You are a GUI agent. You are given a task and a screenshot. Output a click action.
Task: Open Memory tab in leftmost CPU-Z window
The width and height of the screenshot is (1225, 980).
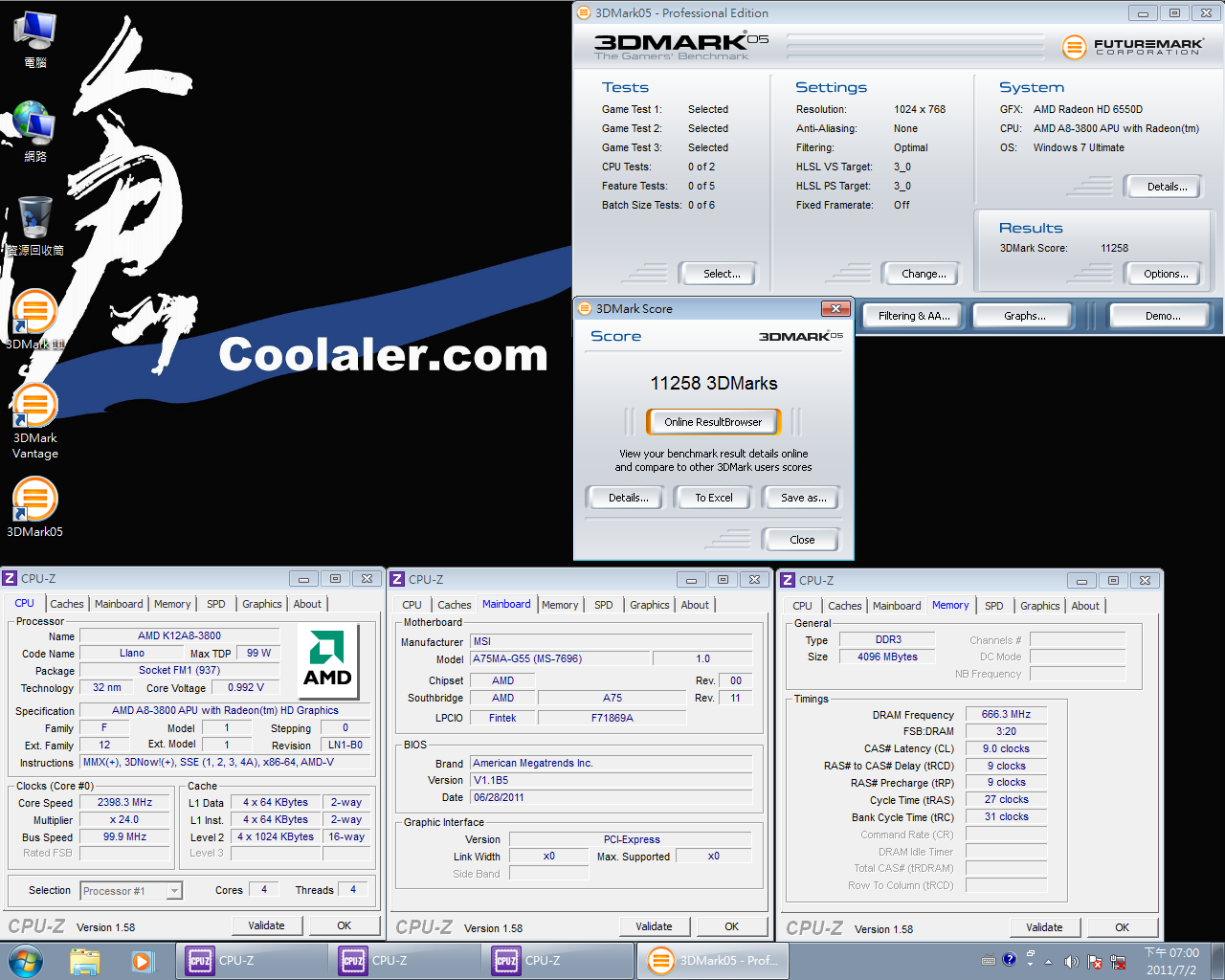point(172,604)
